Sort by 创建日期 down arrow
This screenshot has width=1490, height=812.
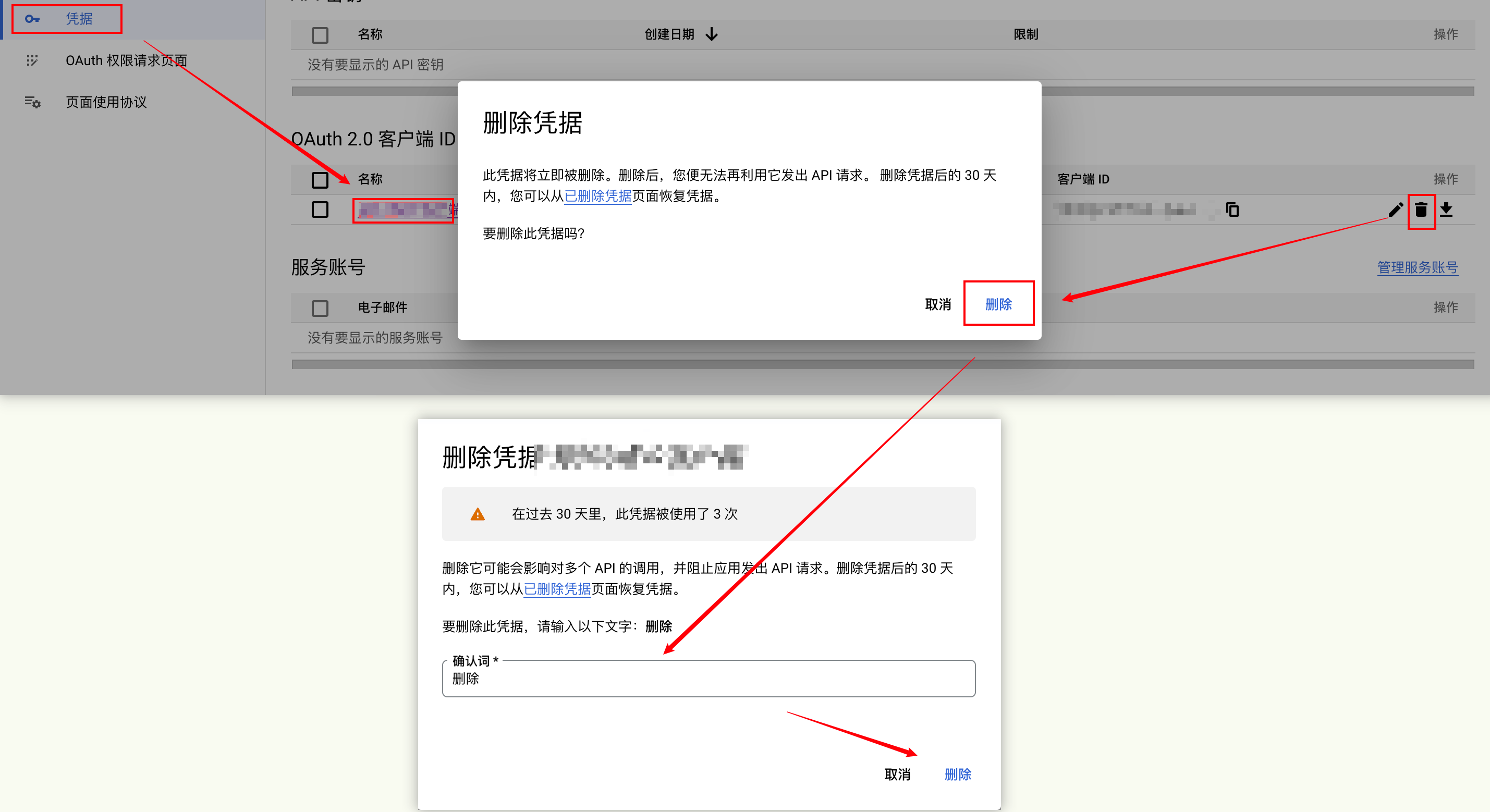(x=712, y=35)
